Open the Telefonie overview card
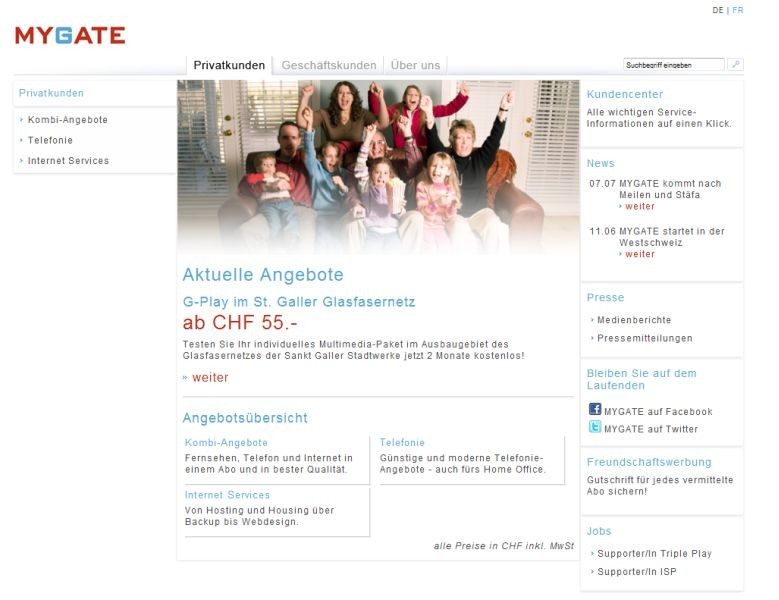This screenshot has height=600, width=779. click(x=471, y=460)
